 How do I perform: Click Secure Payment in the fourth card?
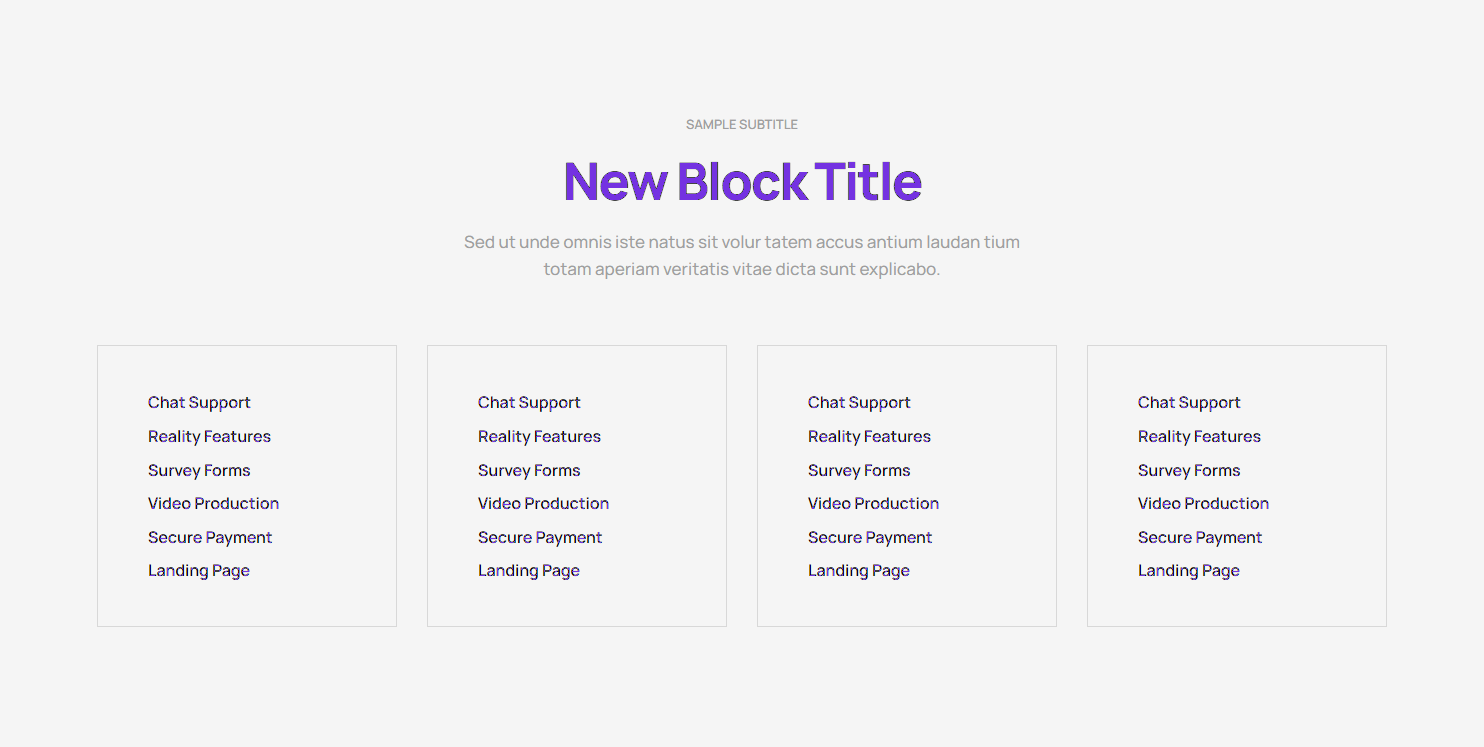(x=1200, y=538)
